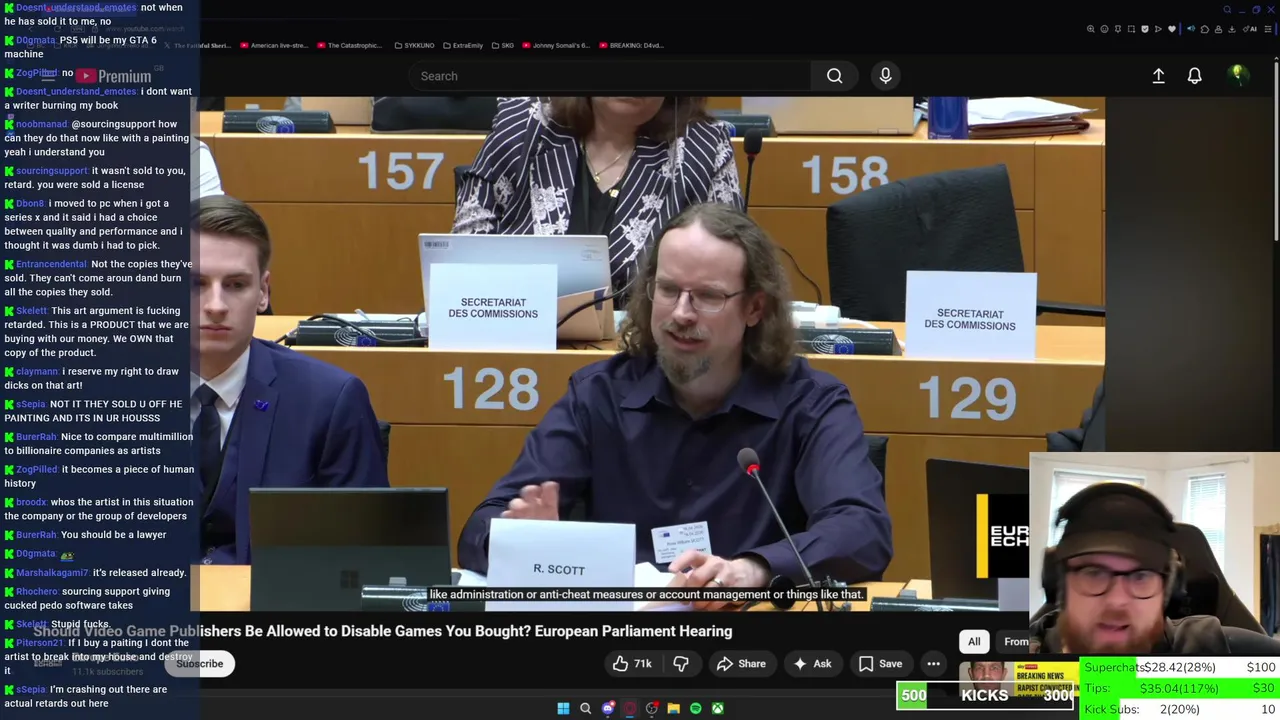Viewport: 1280px width, 720px height.
Task: Click chat username 'broodx'
Action: [31, 502]
